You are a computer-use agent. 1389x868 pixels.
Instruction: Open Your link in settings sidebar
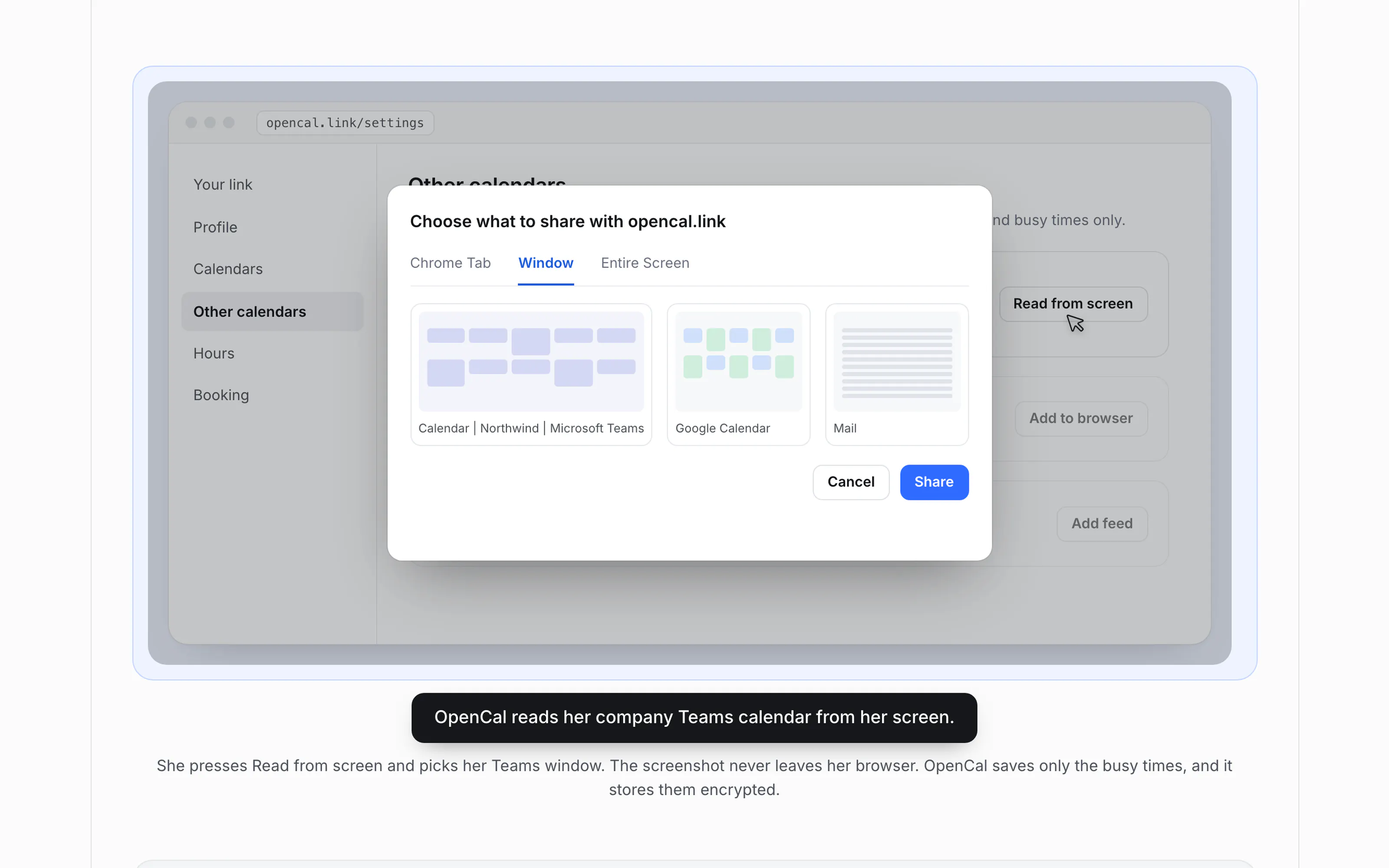(273, 185)
